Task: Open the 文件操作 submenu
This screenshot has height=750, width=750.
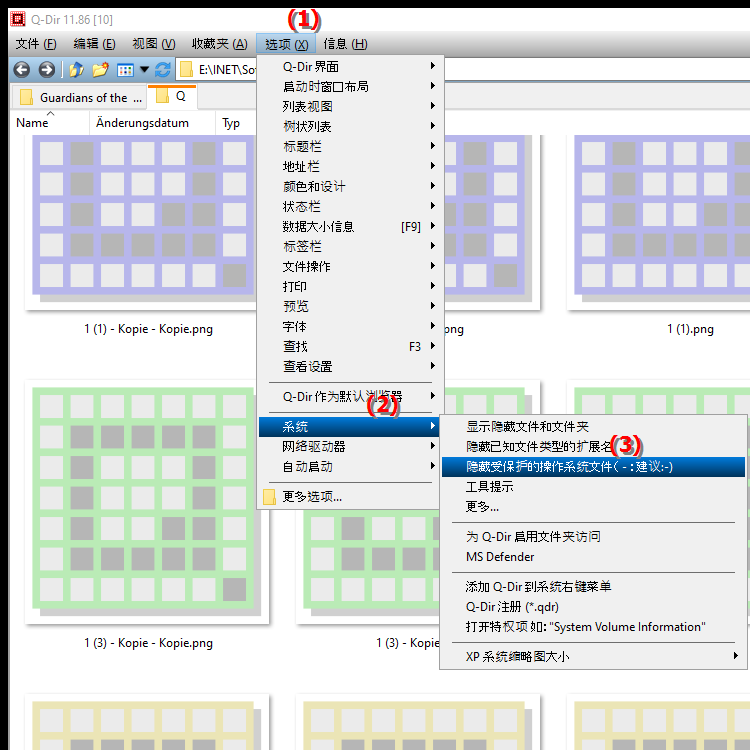Action: click(351, 266)
